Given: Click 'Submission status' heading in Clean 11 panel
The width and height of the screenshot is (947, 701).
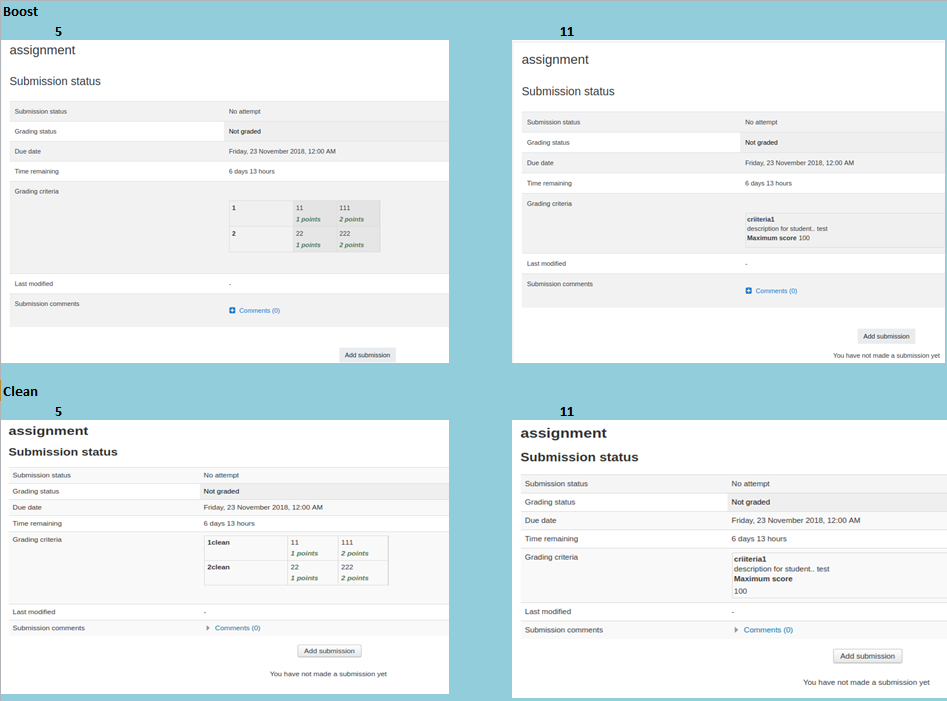Looking at the screenshot, I should [x=579, y=457].
